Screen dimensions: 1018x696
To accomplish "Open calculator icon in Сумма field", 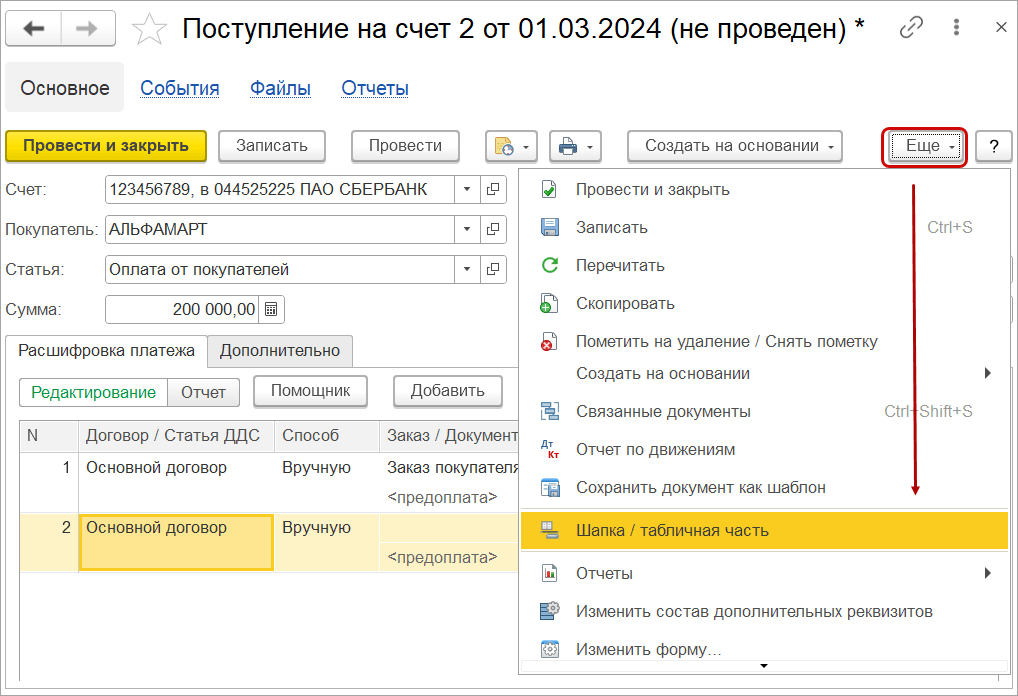I will coord(271,310).
